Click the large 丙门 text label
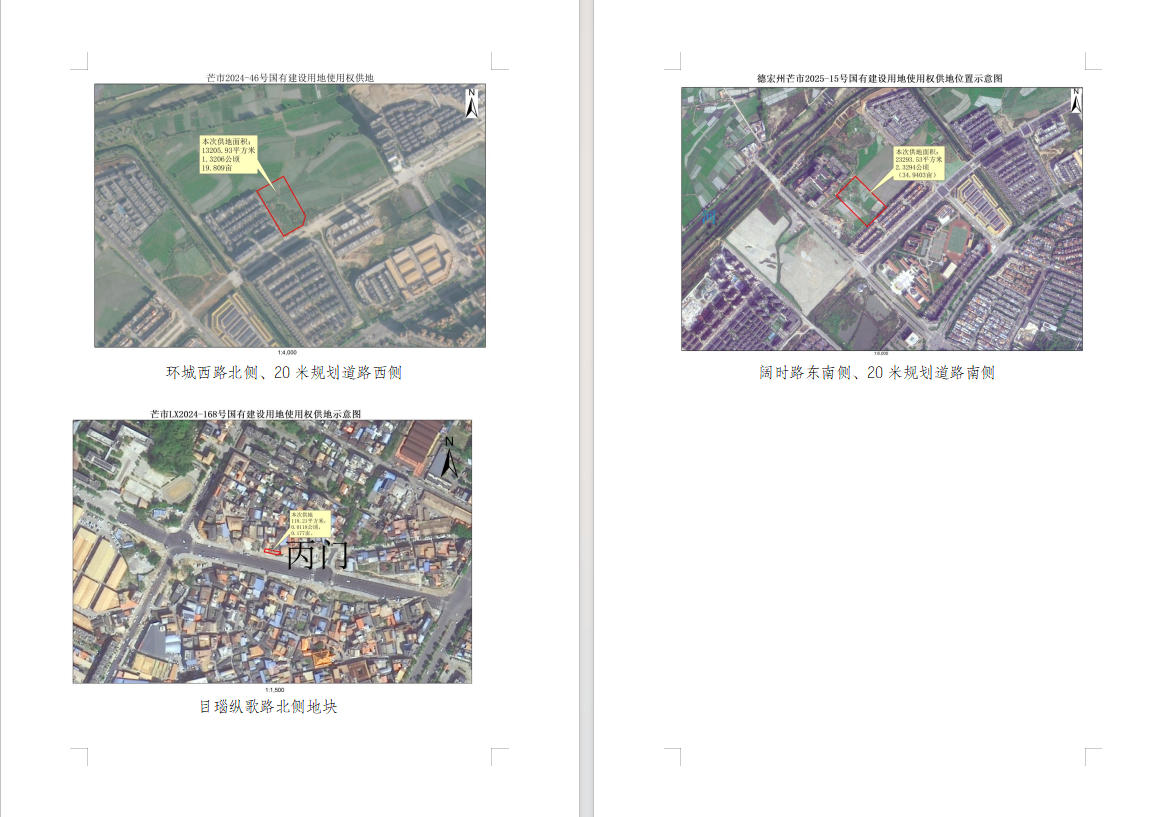Image resolution: width=1172 pixels, height=817 pixels. (x=318, y=555)
